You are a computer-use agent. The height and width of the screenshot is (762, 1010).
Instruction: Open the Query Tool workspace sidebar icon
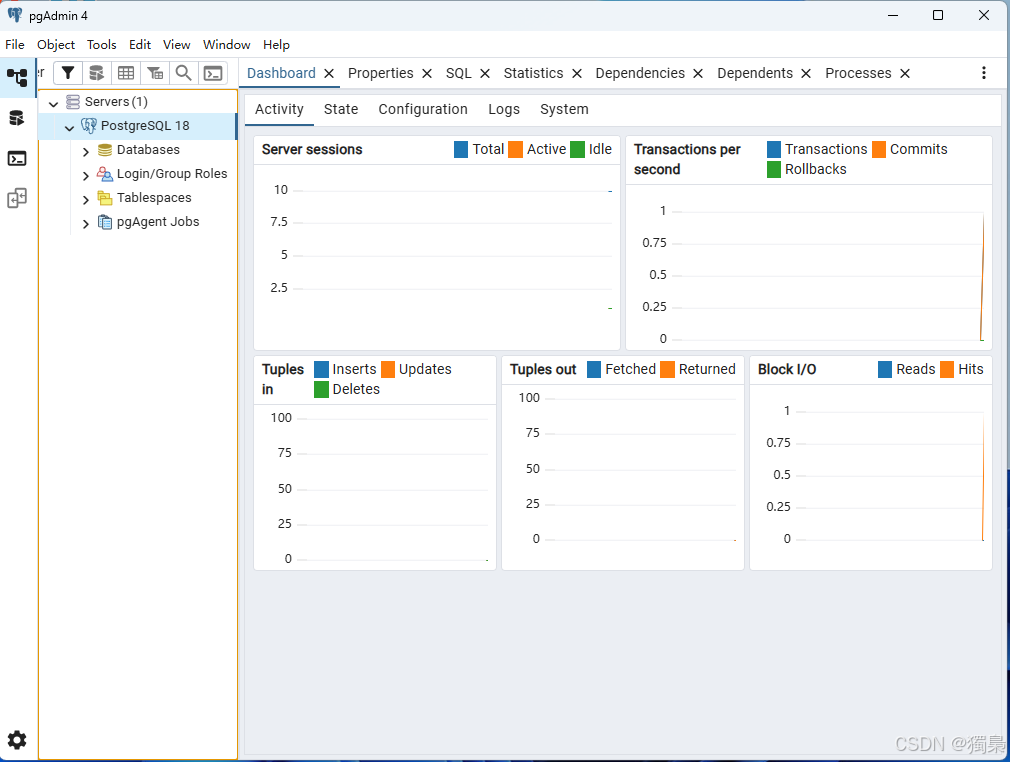(x=17, y=118)
